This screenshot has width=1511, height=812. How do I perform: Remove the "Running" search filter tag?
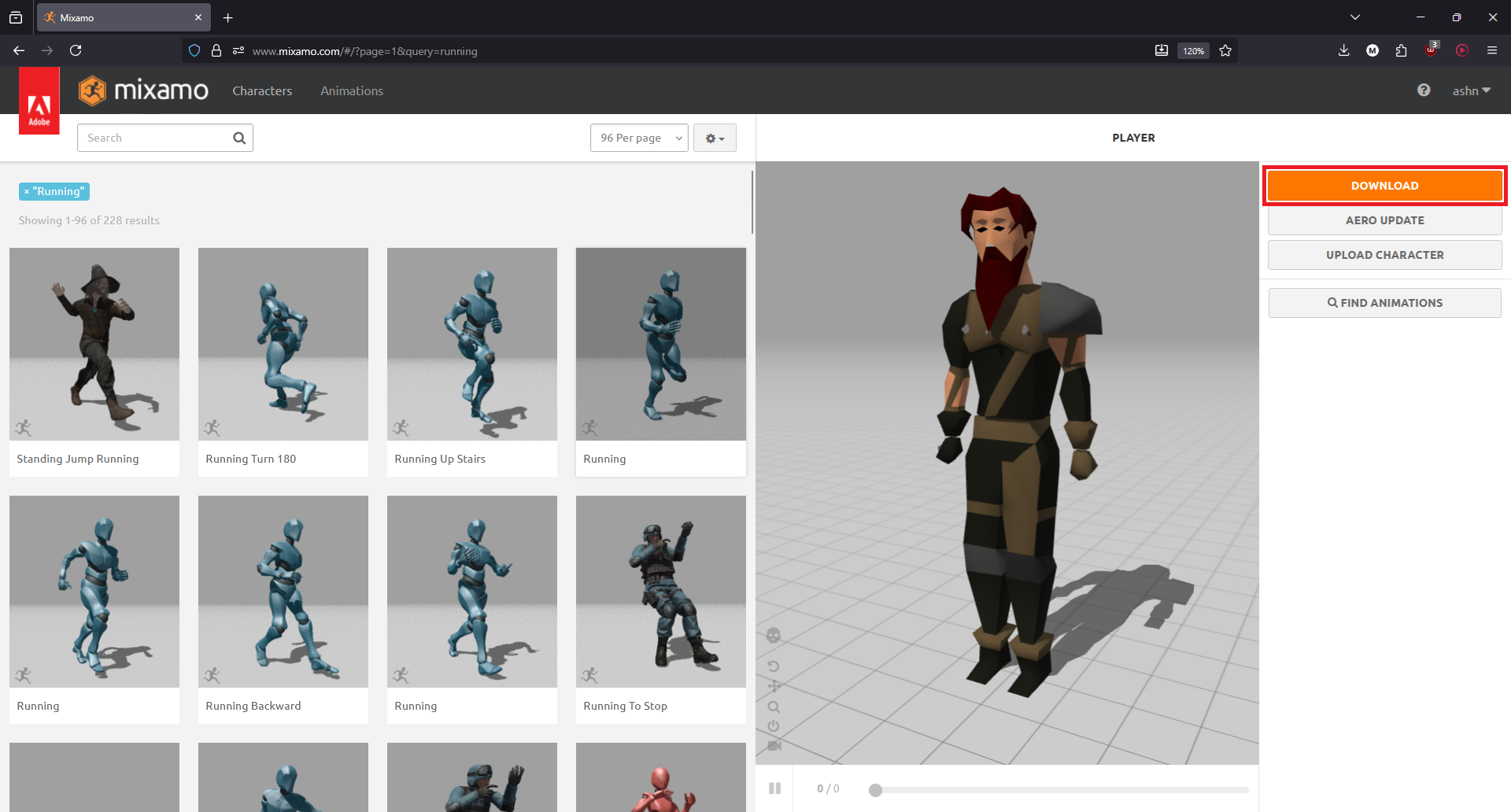27,191
